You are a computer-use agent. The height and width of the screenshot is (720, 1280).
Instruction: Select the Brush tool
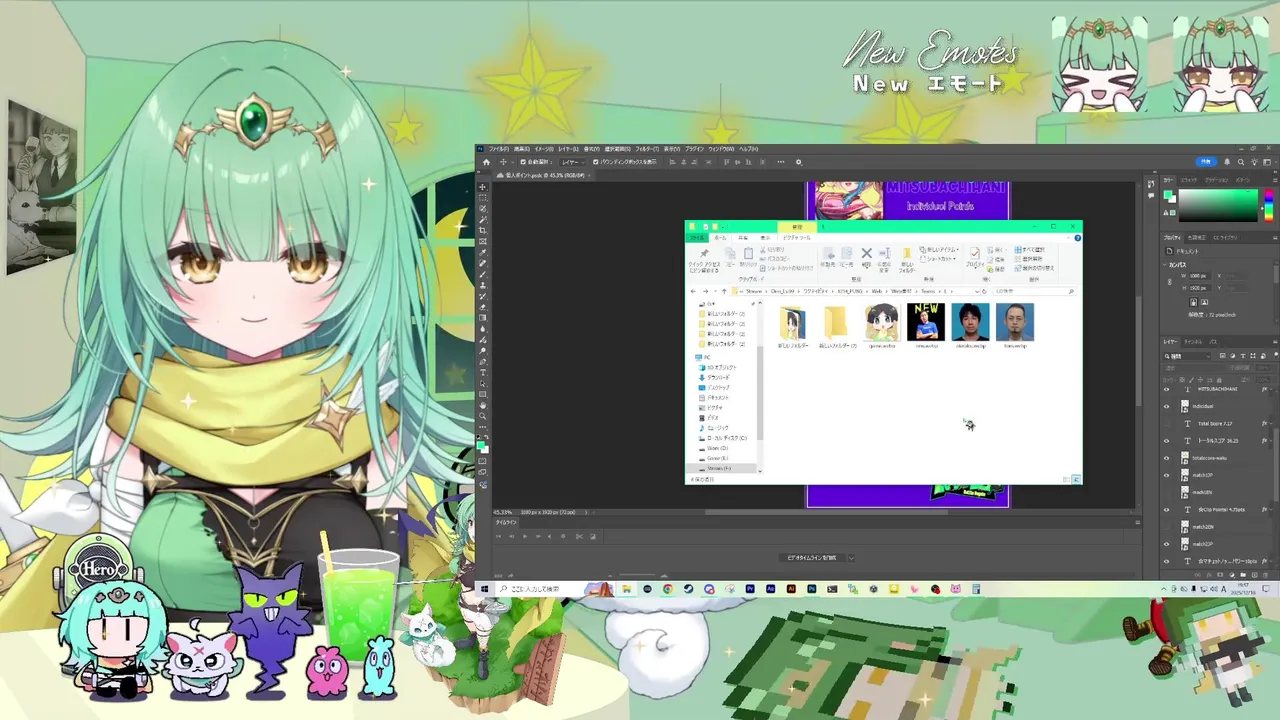pos(483,274)
